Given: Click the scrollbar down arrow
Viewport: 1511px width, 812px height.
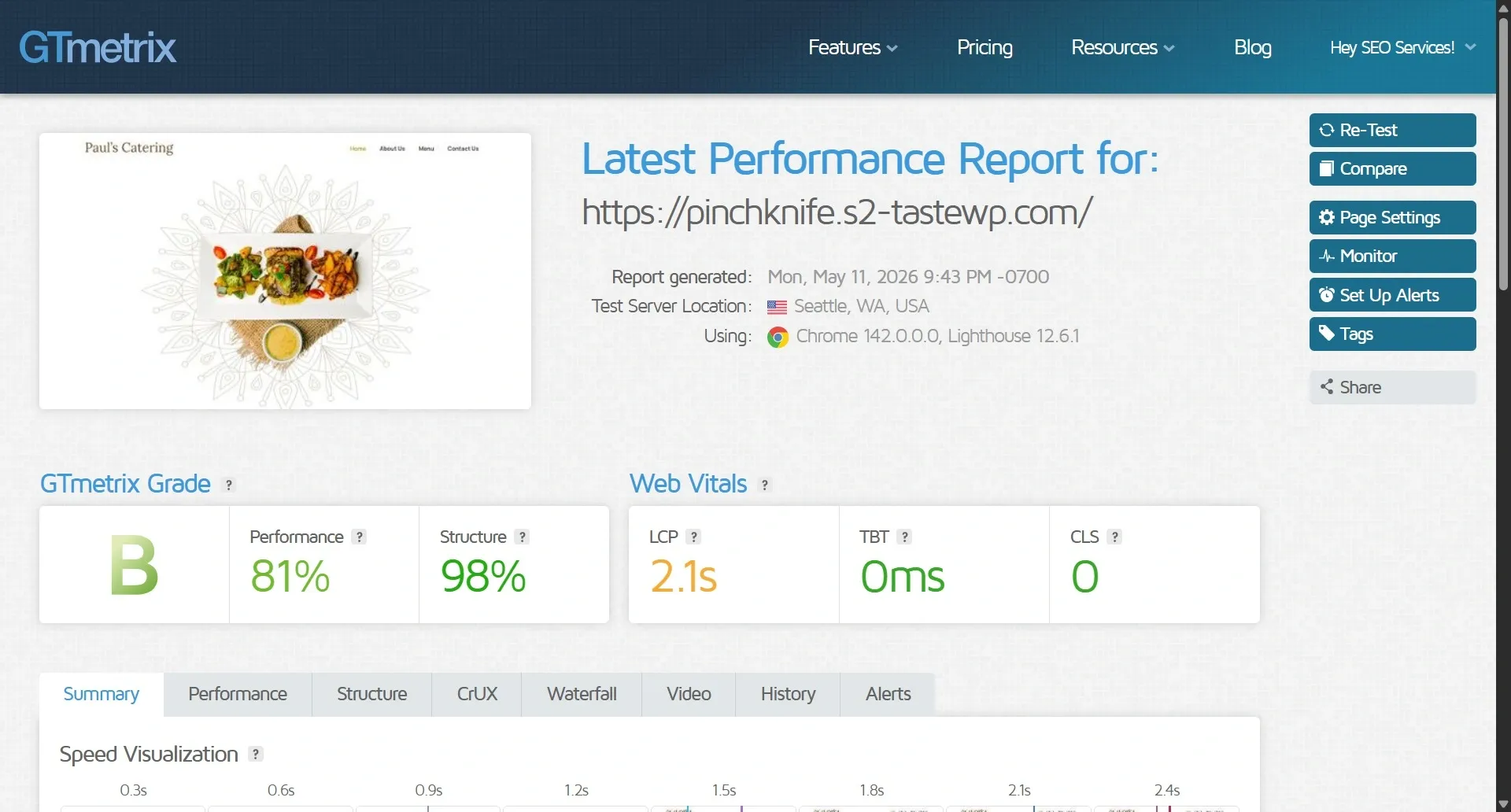Looking at the screenshot, I should click(1504, 804).
